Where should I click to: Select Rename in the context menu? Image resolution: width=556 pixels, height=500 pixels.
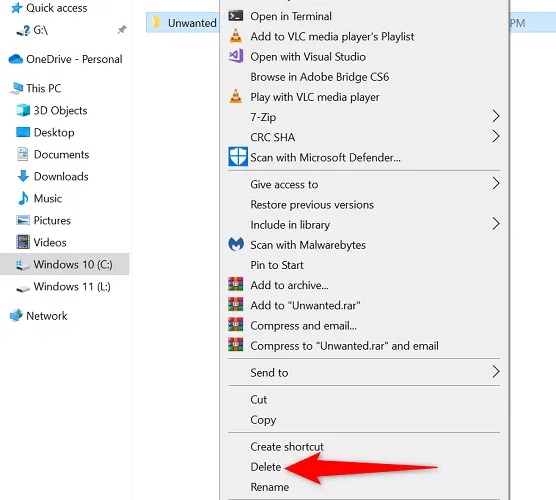point(269,487)
